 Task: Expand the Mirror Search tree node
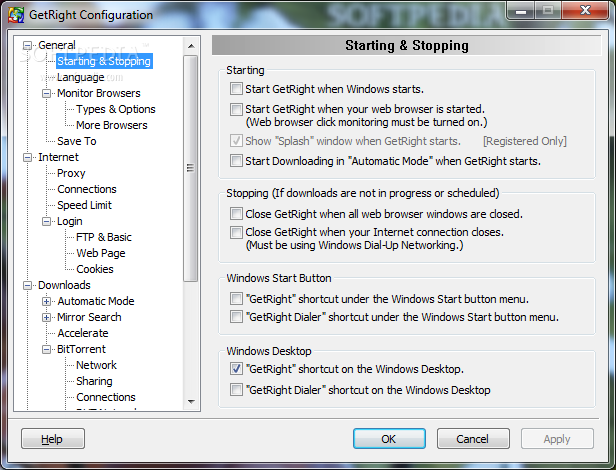click(46, 318)
